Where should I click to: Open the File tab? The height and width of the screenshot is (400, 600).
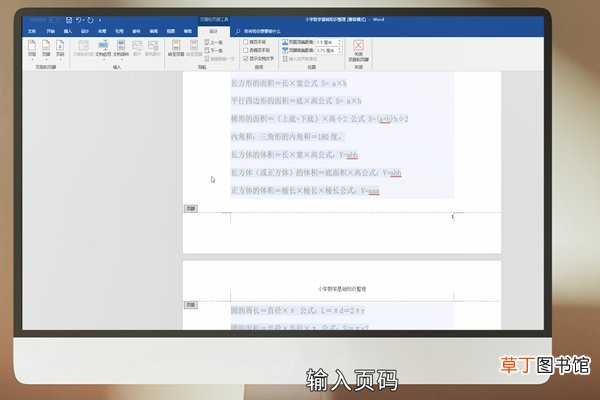tap(32, 31)
